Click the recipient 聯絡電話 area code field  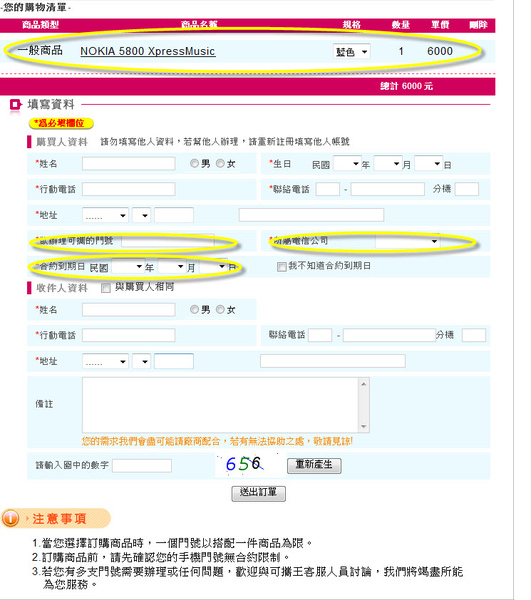tap(320, 335)
